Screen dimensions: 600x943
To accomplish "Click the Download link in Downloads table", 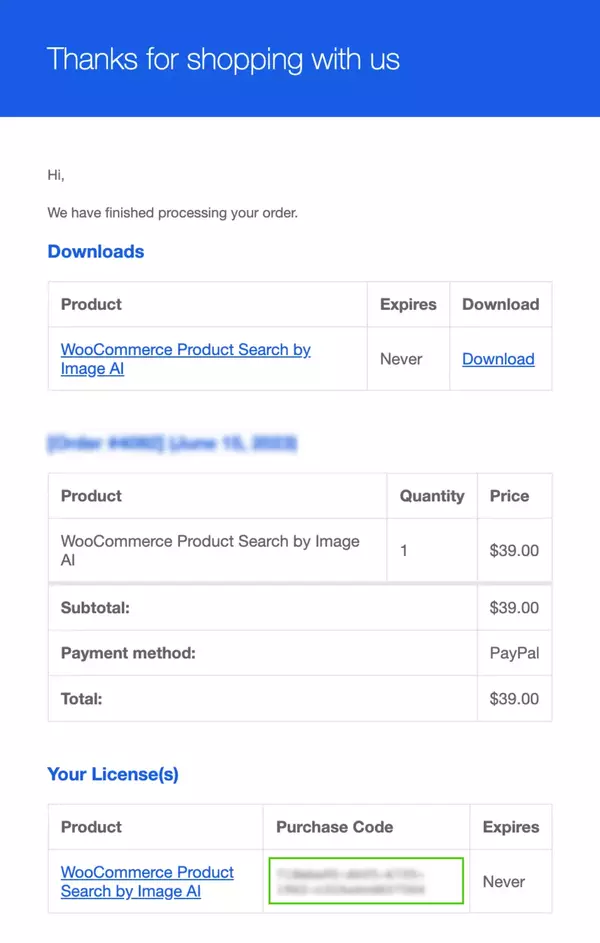I will 498,359.
